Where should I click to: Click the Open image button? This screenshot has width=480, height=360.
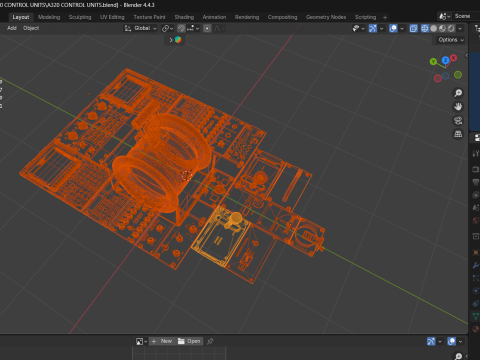[x=189, y=341]
